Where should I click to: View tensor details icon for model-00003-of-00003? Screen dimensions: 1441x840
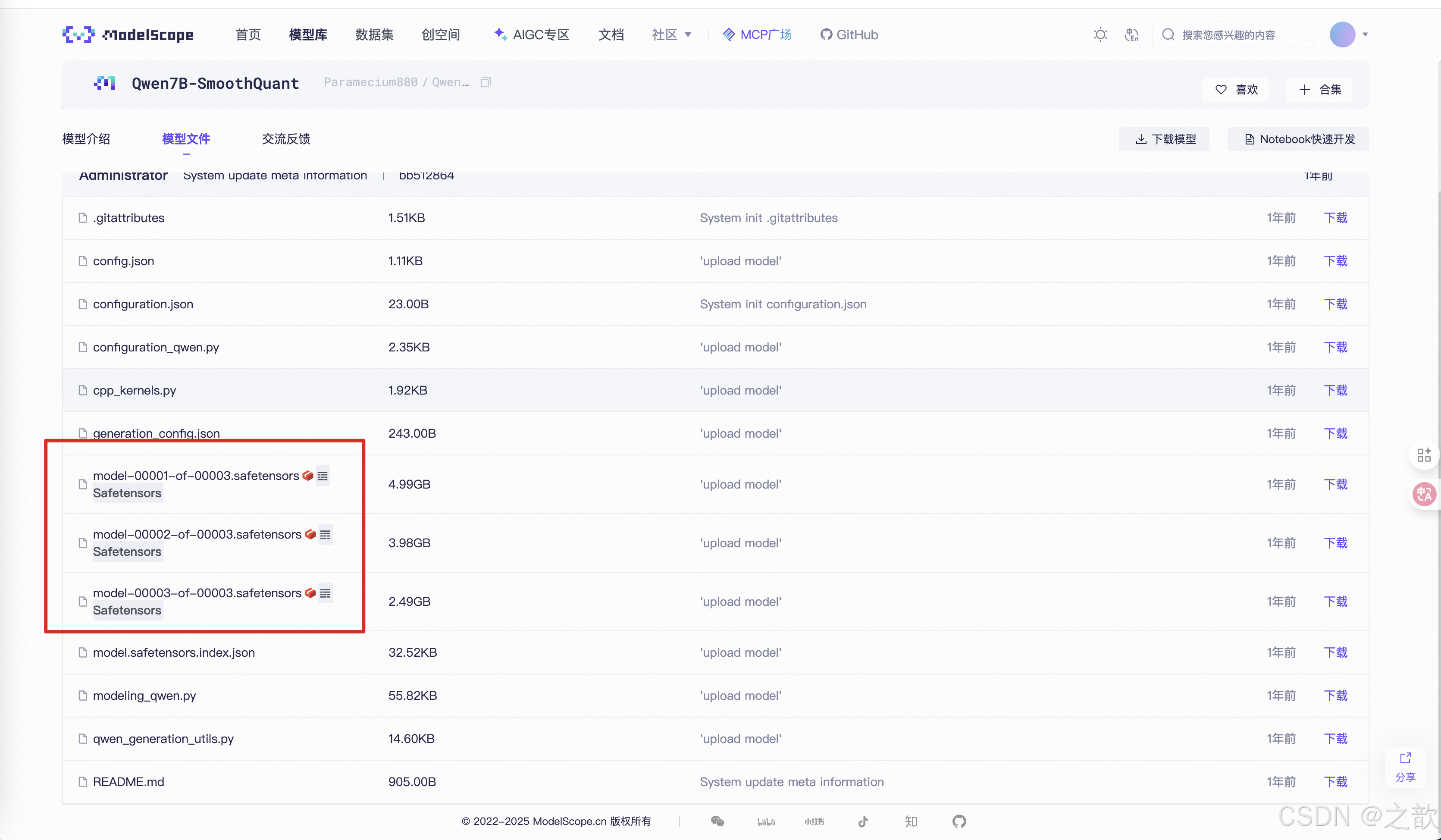[325, 593]
